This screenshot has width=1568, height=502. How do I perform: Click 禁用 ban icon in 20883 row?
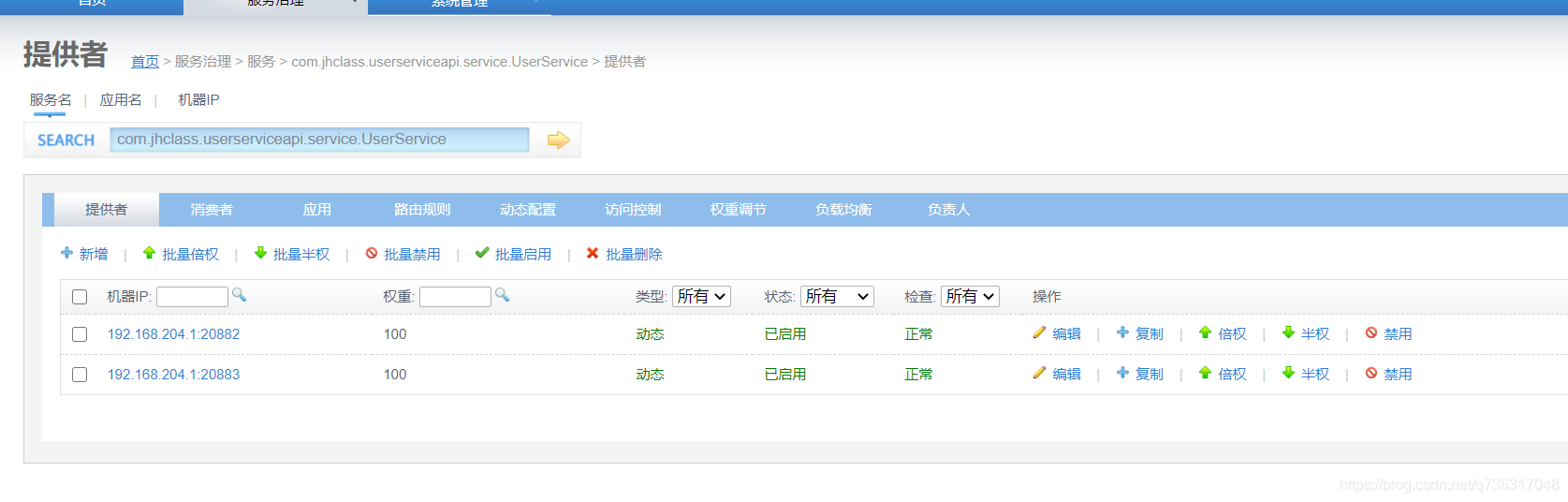[1371, 373]
